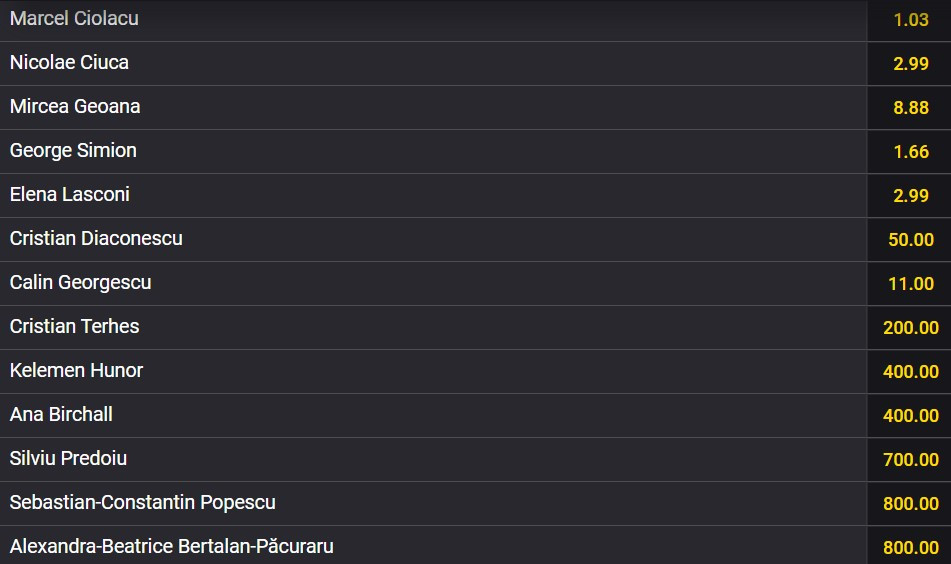951x564 pixels.
Task: Select 50.00 odds for Cristian Diaconescu
Action: point(910,240)
